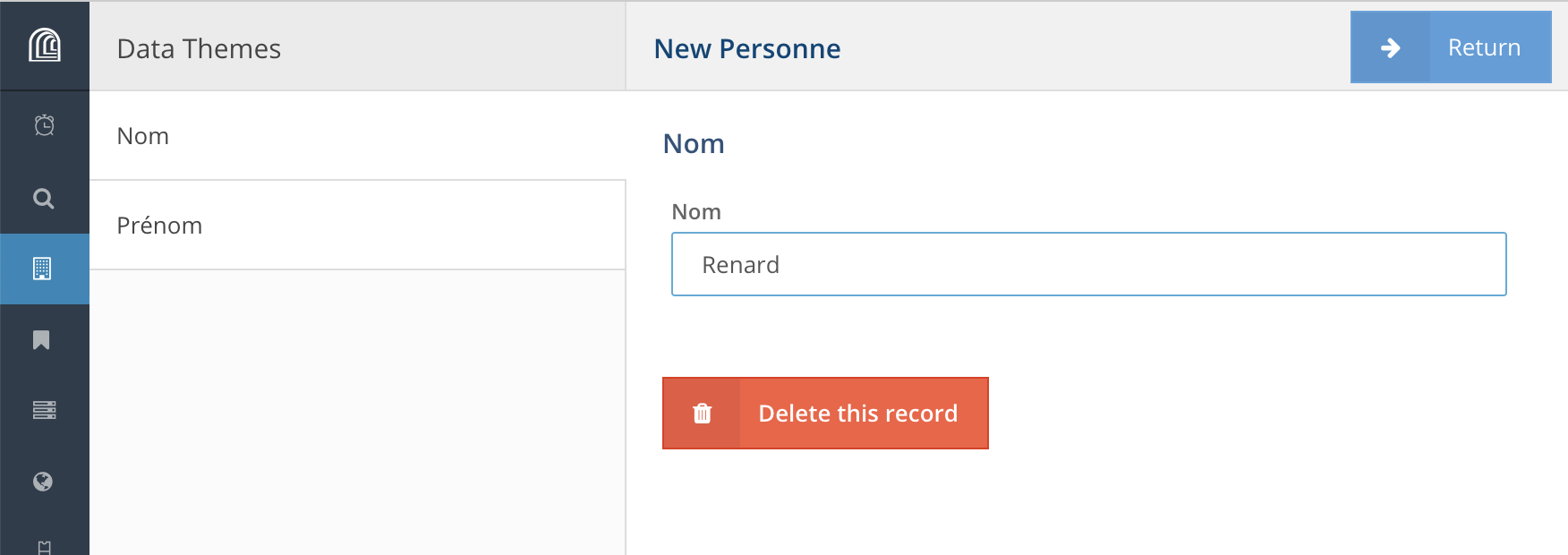
Task: Click the New Personne page title
Action: (x=747, y=48)
